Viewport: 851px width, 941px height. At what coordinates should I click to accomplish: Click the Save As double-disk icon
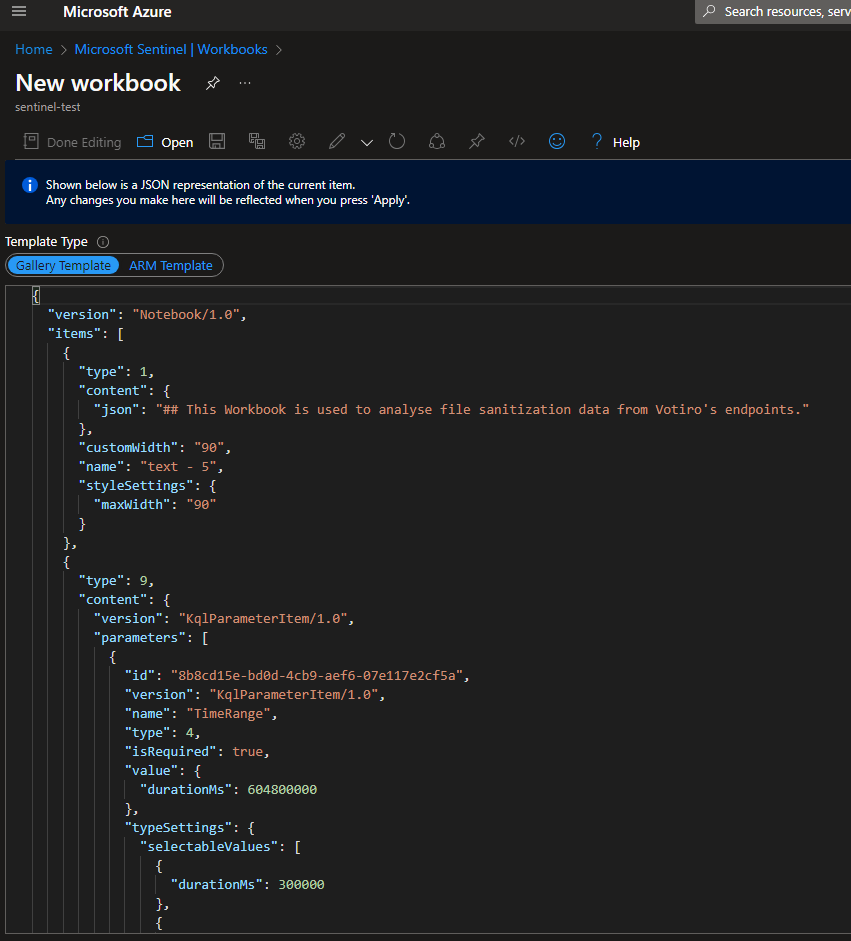click(x=257, y=142)
